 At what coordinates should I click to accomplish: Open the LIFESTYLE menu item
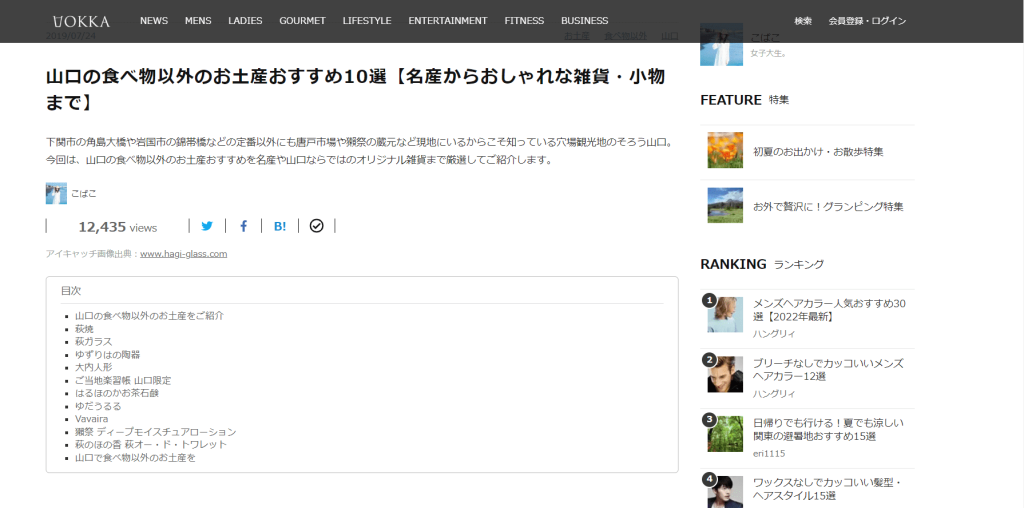pyautogui.click(x=367, y=21)
